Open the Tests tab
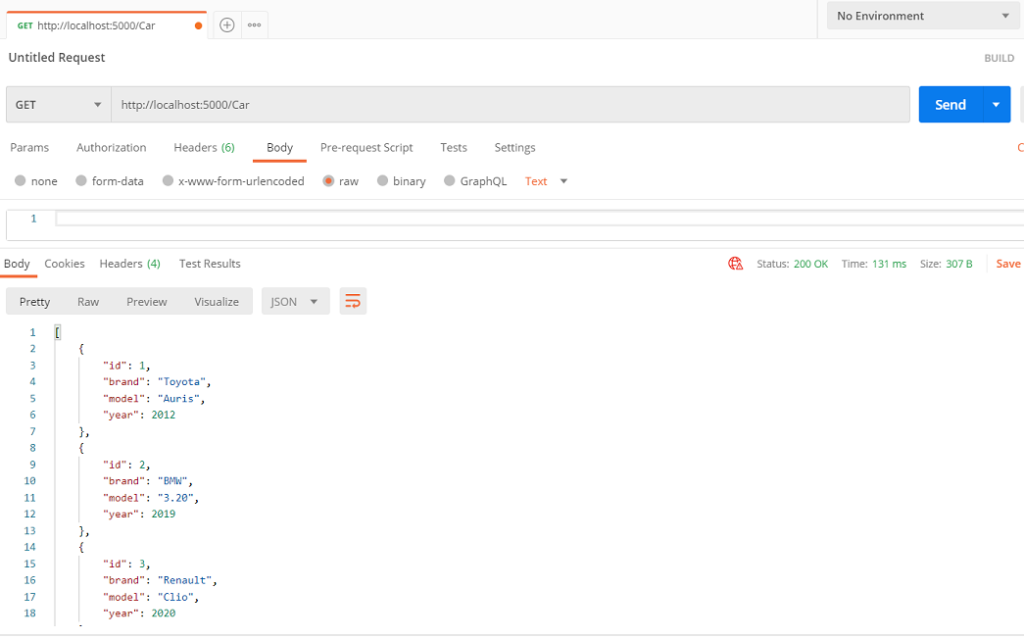The height and width of the screenshot is (638, 1024). click(x=453, y=148)
